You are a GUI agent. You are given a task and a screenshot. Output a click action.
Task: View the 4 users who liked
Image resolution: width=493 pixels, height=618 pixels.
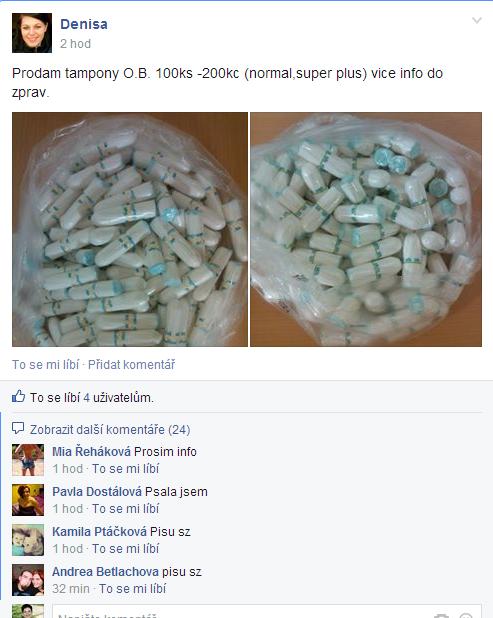(86, 398)
